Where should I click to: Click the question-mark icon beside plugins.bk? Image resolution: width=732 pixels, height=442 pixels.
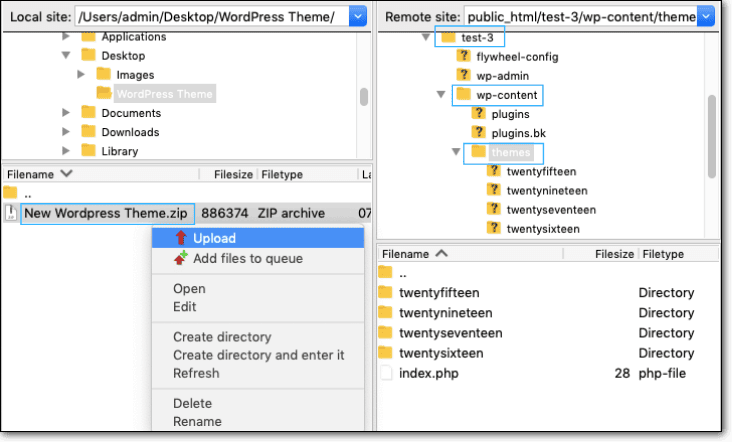(x=479, y=133)
